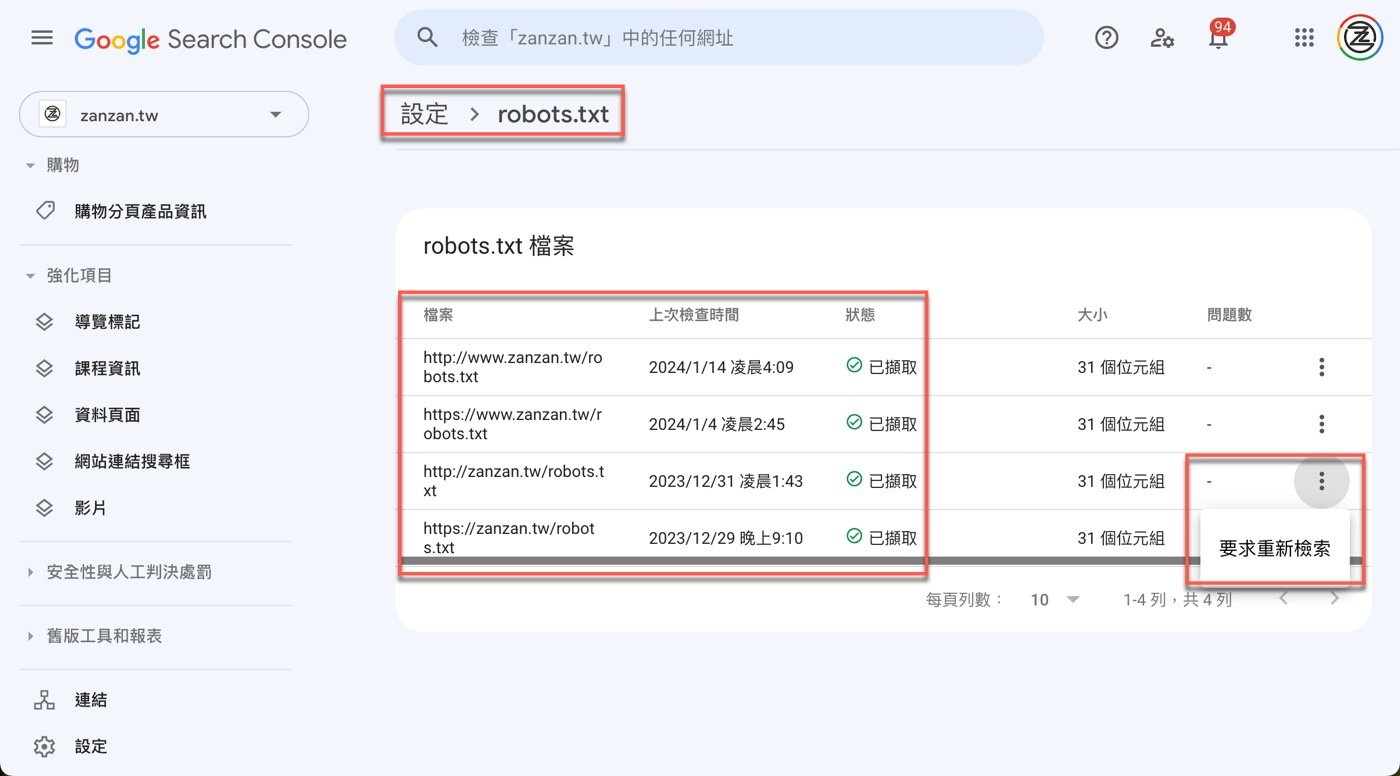Click the 連結 sitemap icon
The width and height of the screenshot is (1400, 776).
click(x=44, y=700)
